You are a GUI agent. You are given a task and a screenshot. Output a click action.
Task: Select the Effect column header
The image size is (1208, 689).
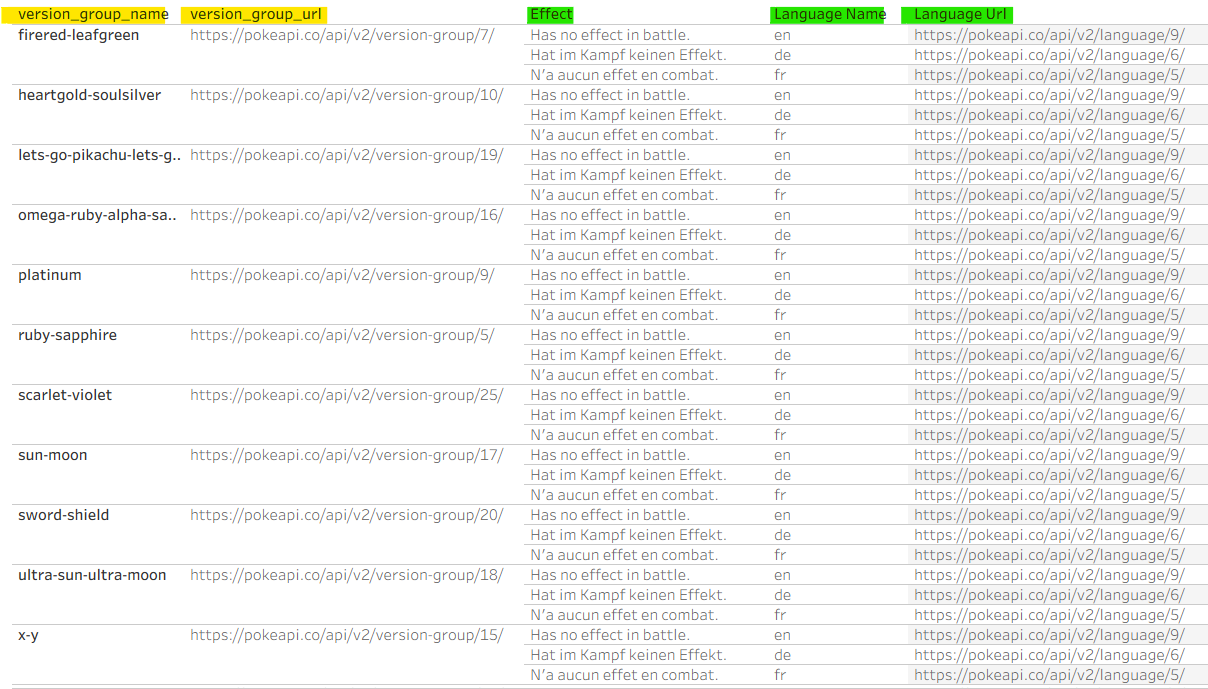pyautogui.click(x=552, y=14)
